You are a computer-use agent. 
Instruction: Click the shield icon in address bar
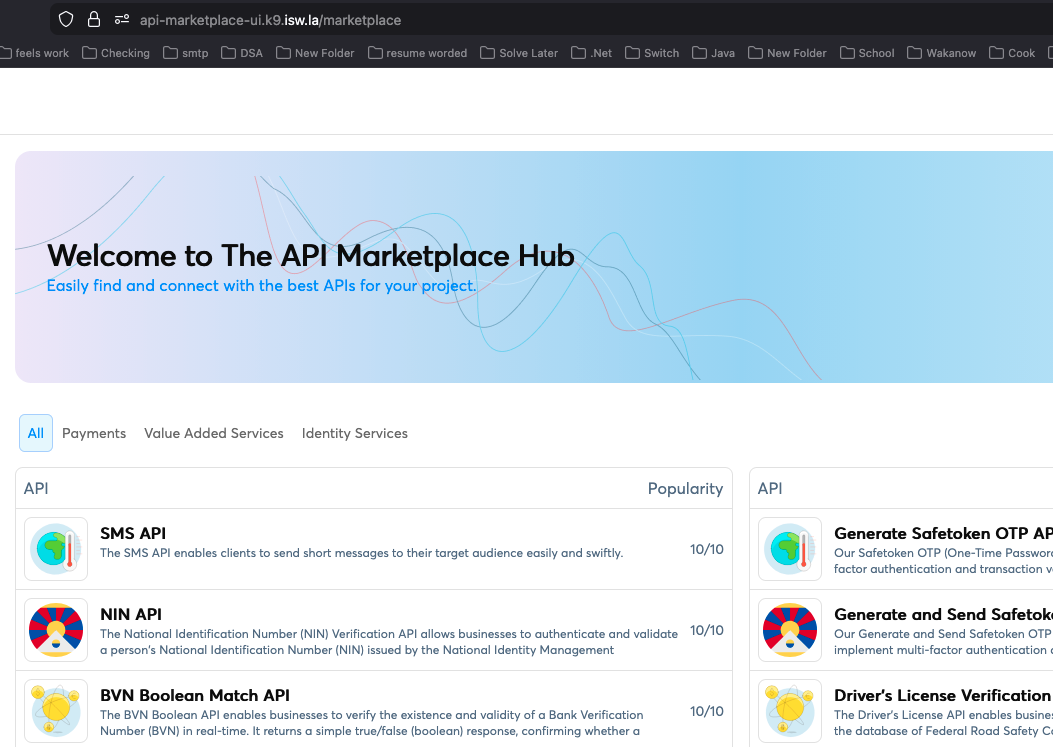click(66, 19)
